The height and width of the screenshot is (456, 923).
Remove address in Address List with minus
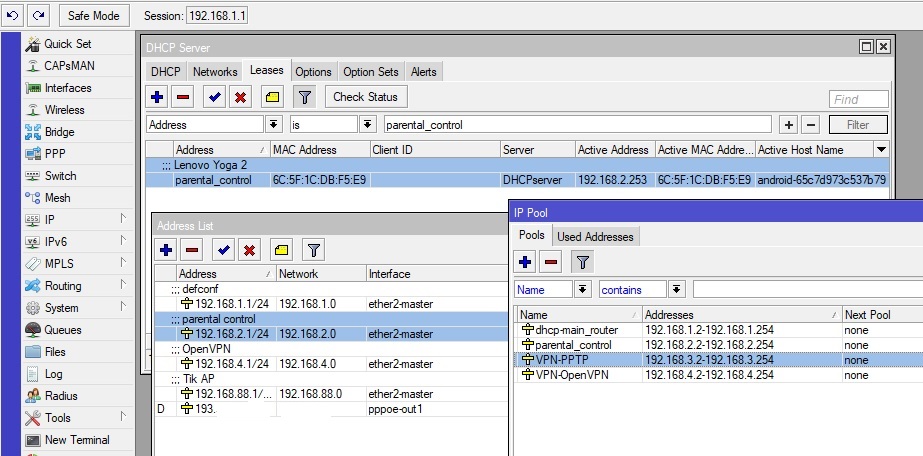192,251
